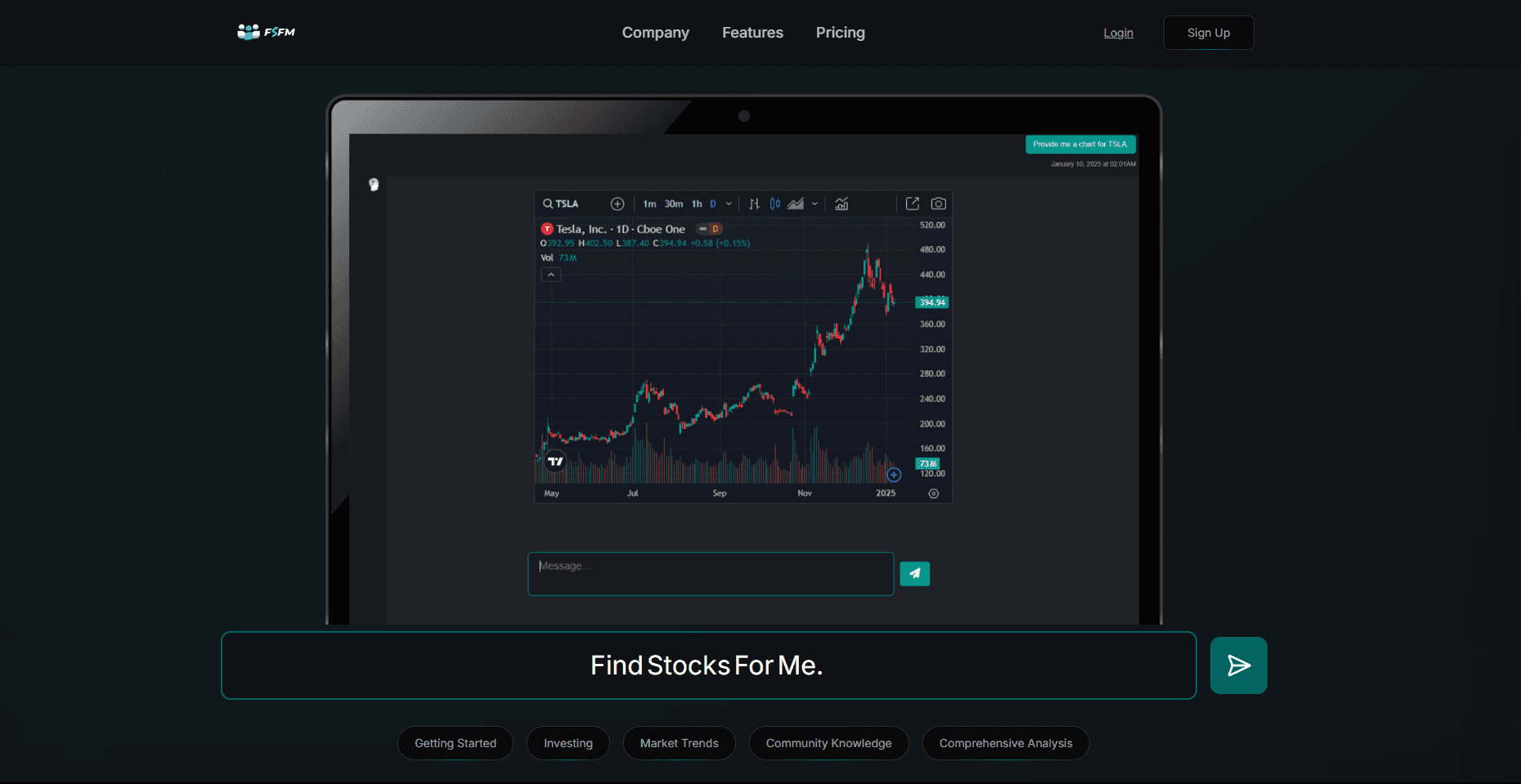
Task: Click the large teal send arrow button
Action: pyautogui.click(x=1239, y=665)
